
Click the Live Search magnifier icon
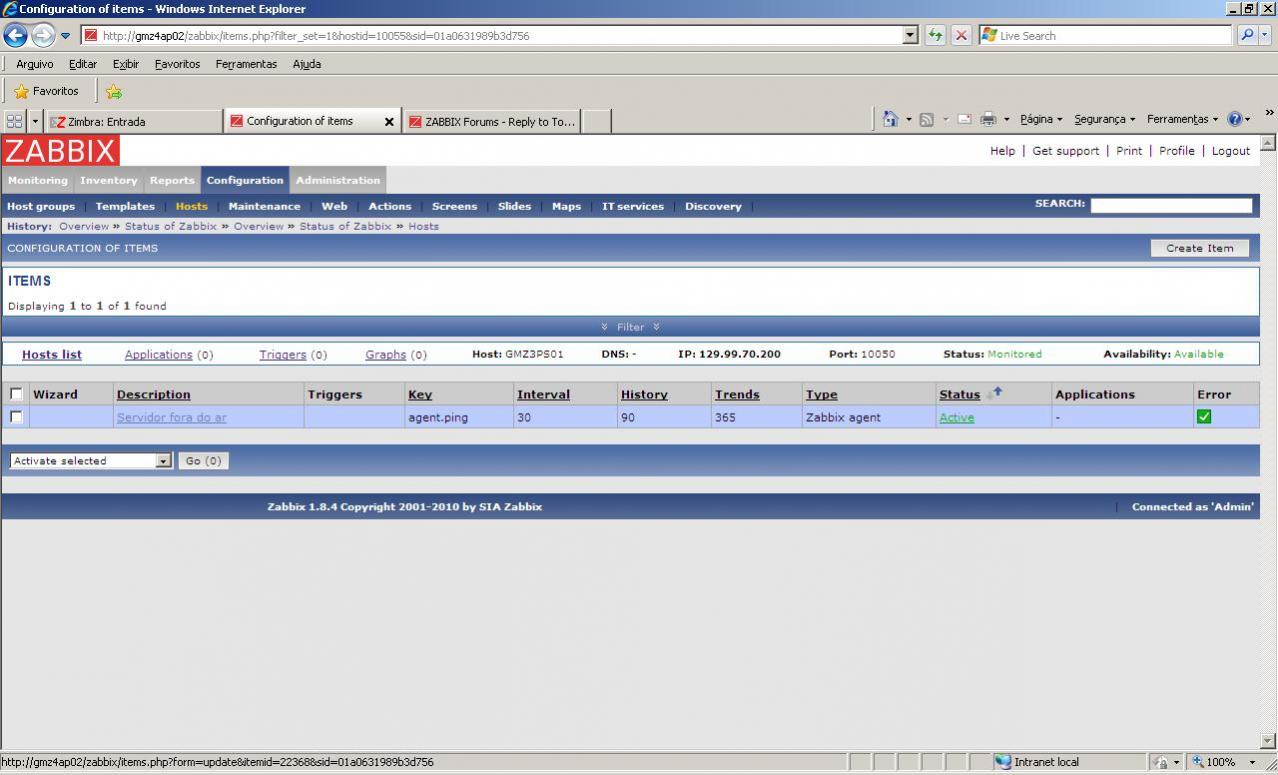pyautogui.click(x=1246, y=35)
